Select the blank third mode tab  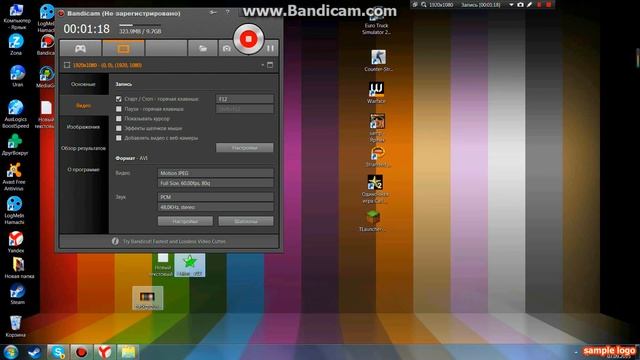point(166,49)
